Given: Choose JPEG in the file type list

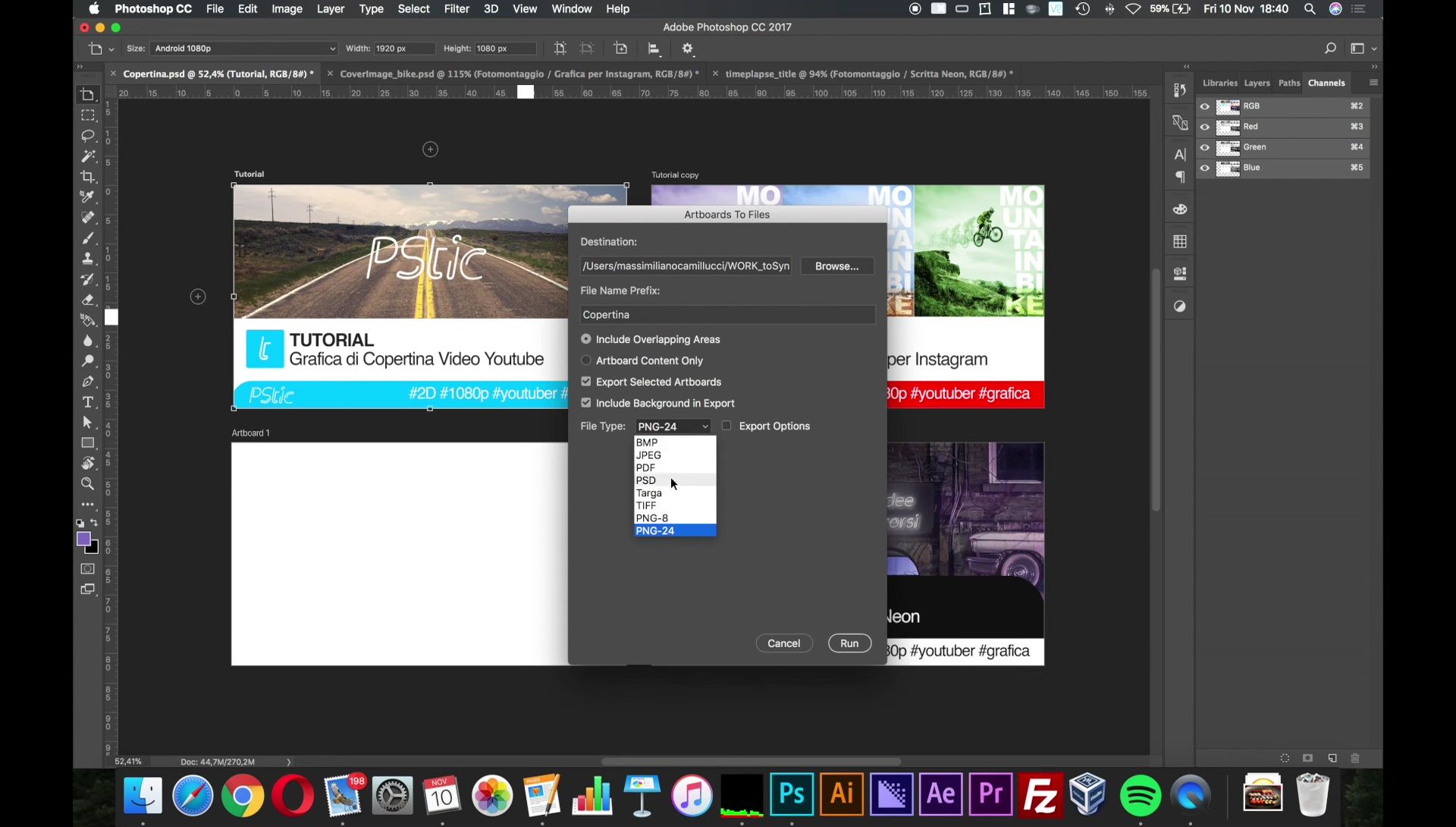Looking at the screenshot, I should tap(675, 455).
